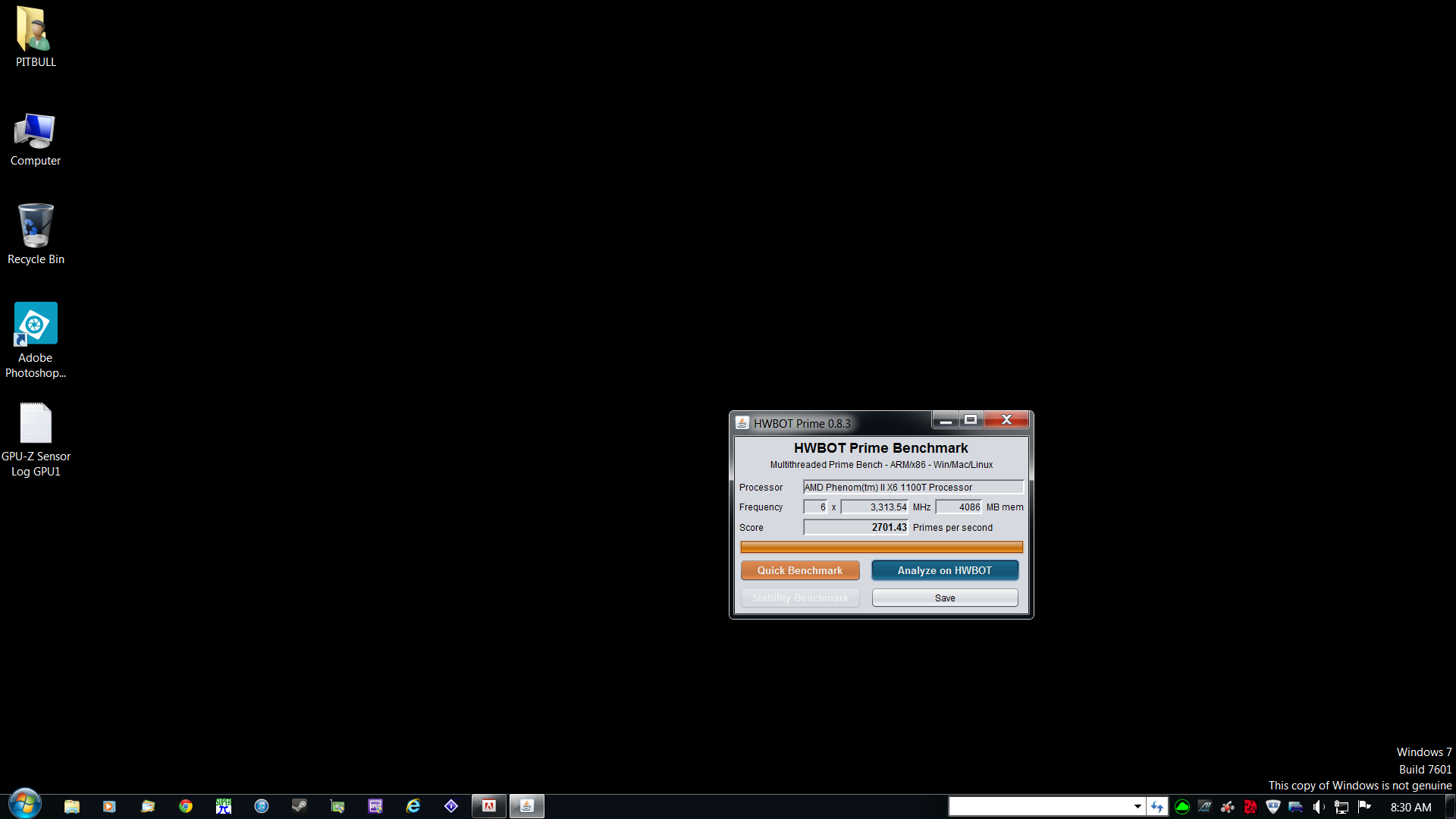The image size is (1456, 819).
Task: Open the green circuit-board taskbar icon
Action: point(337,806)
